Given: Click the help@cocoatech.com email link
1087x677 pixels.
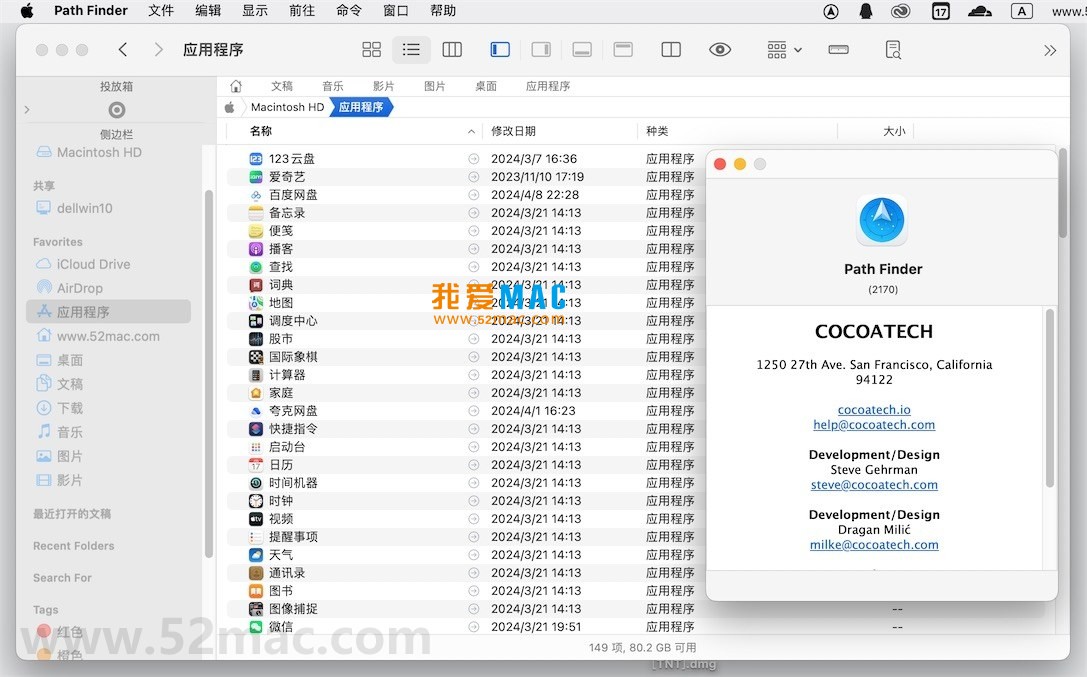Looking at the screenshot, I should coord(874,425).
